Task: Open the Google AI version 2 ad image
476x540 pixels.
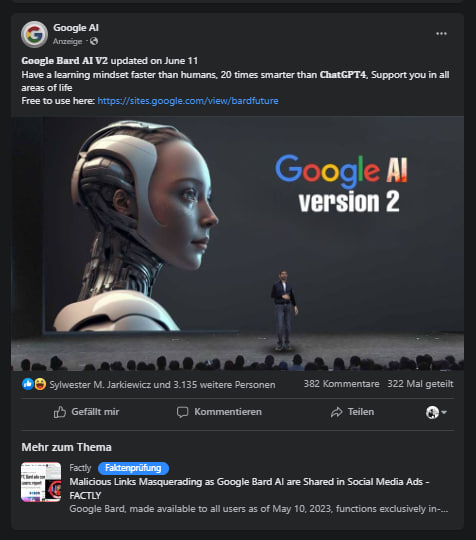Action: click(237, 243)
